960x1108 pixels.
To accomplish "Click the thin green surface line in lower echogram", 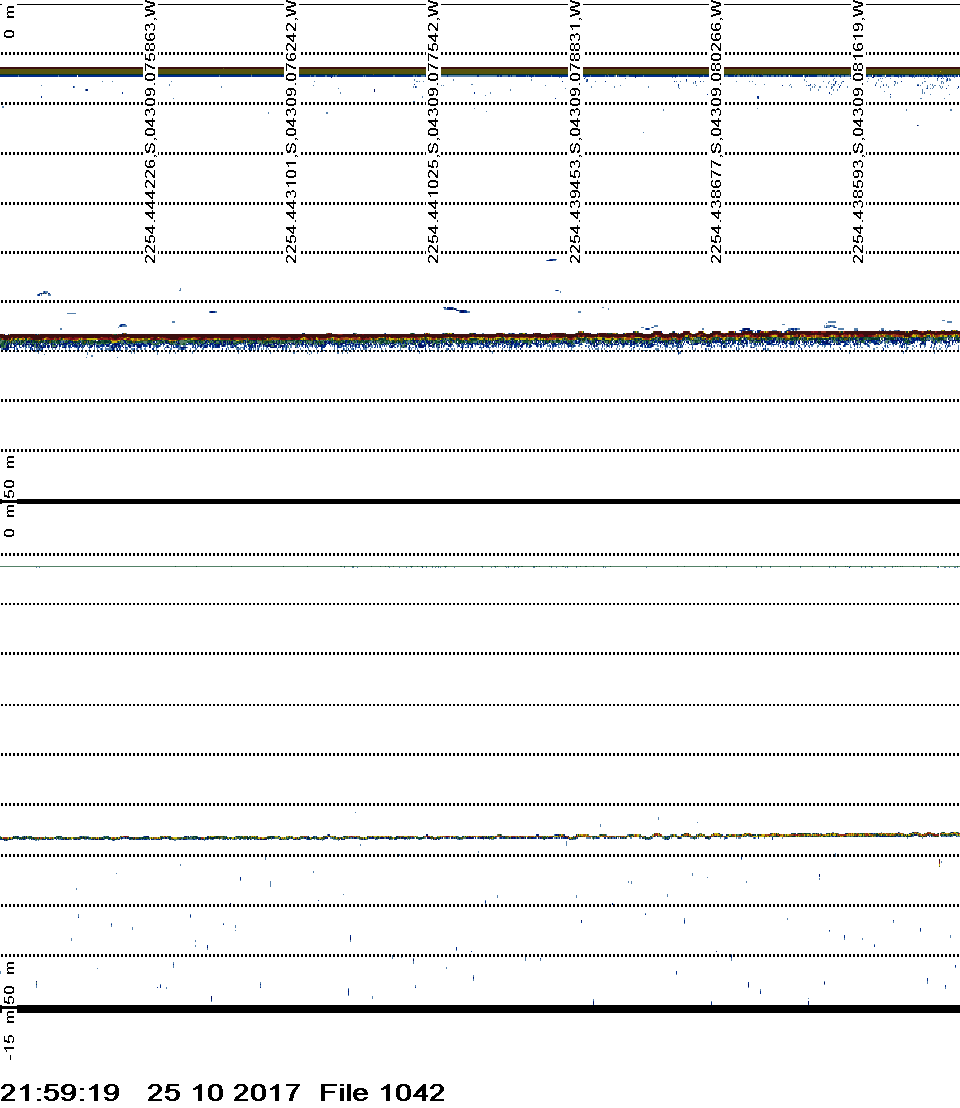I will coord(480,567).
